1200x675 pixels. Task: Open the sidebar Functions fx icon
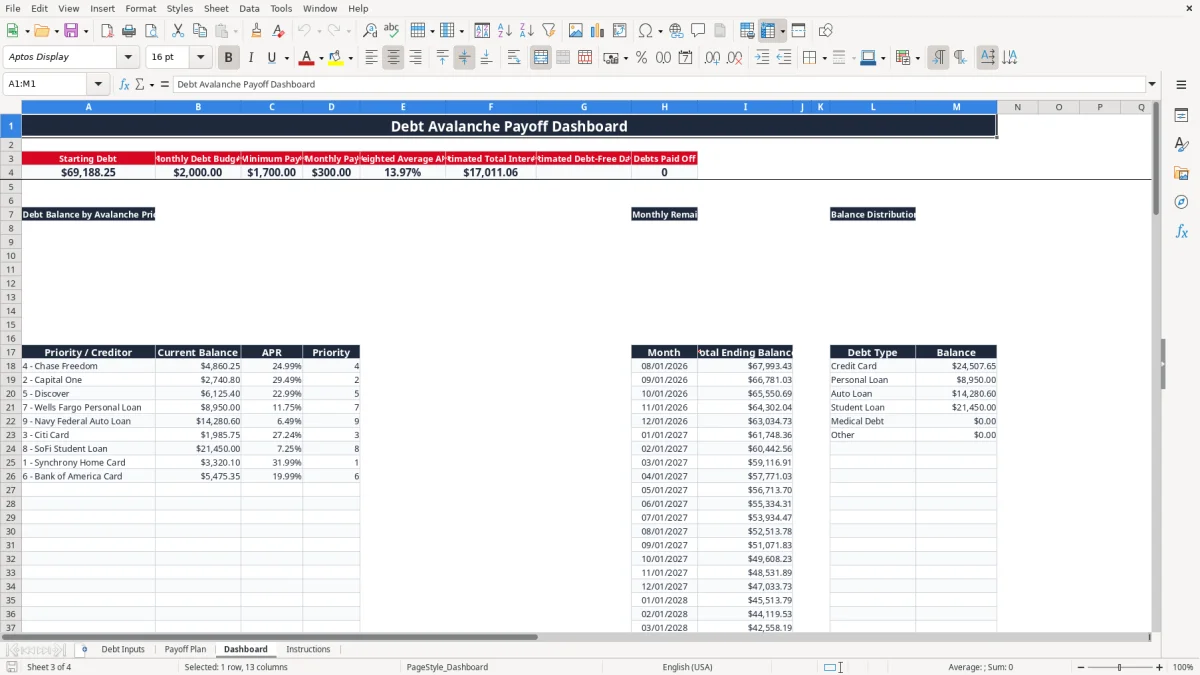[x=1181, y=231]
